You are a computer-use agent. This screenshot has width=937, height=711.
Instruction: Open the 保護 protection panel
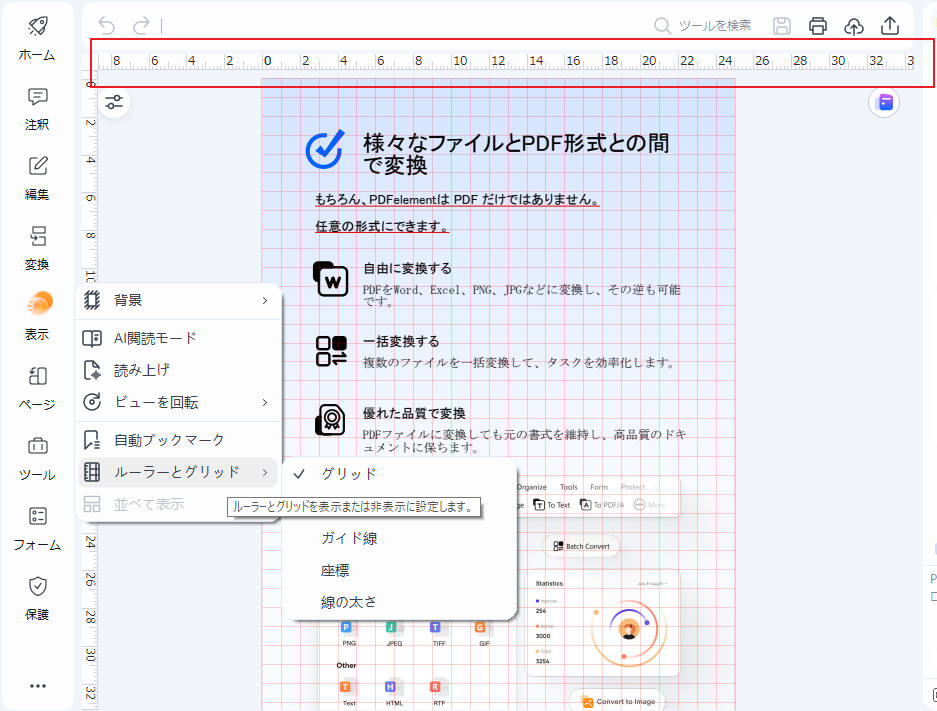(x=36, y=600)
